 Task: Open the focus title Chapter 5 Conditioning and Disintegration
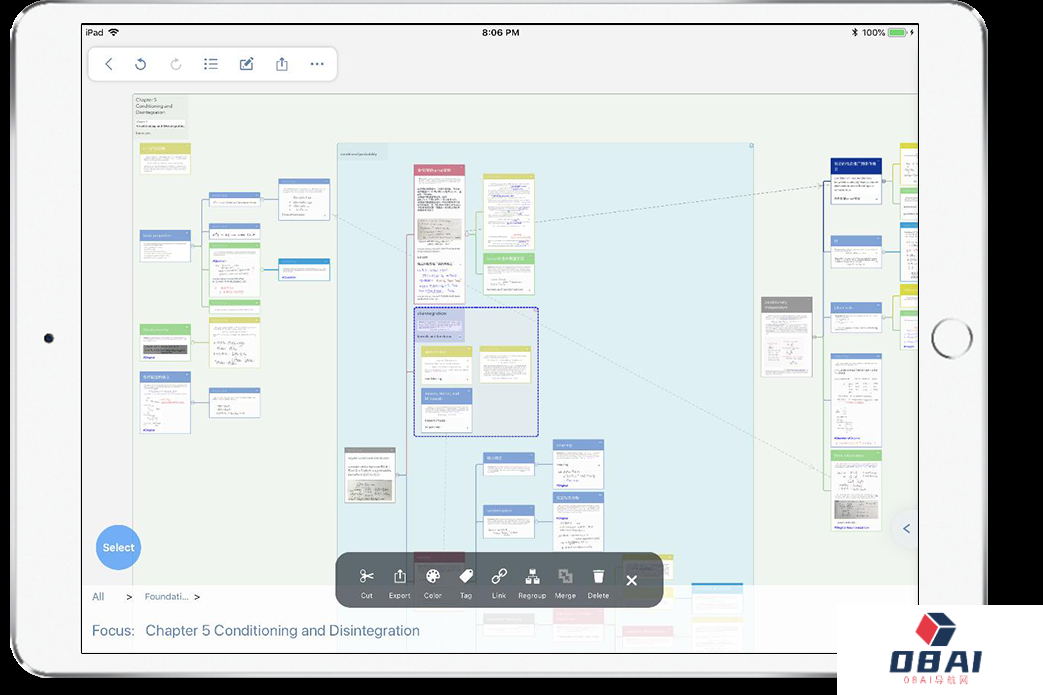coord(282,630)
